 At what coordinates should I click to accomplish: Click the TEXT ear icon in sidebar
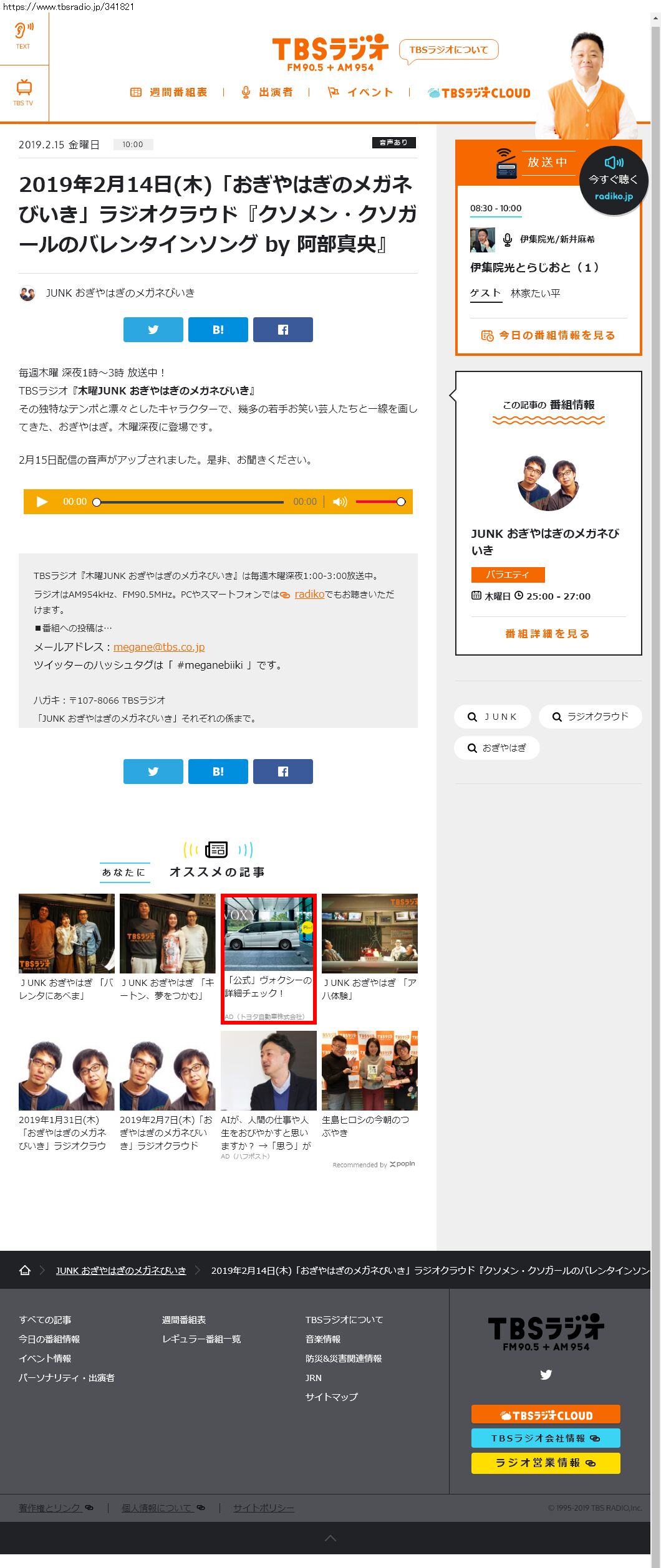[24, 36]
